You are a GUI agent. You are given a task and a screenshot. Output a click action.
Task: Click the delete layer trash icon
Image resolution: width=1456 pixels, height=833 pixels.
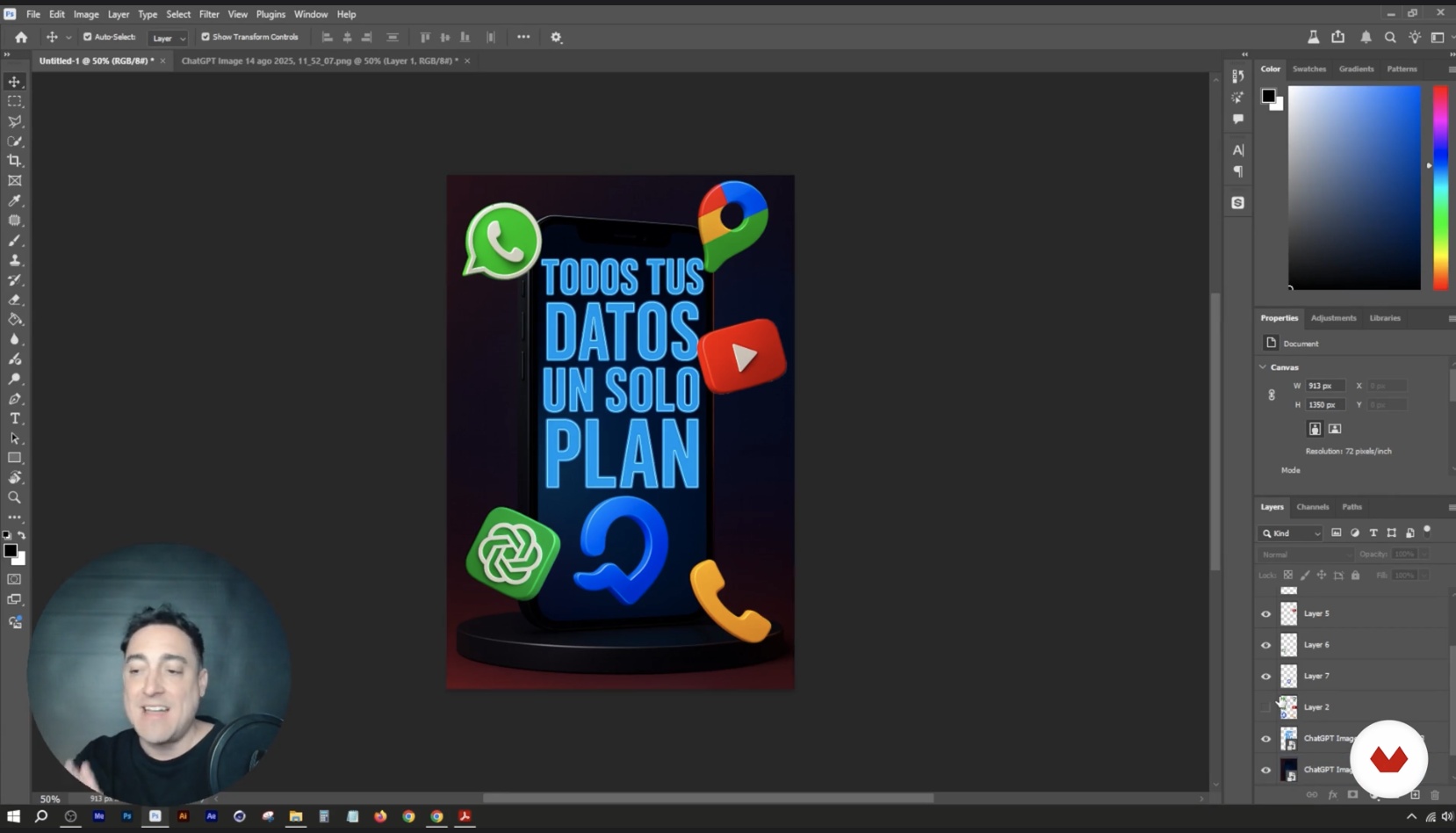click(1435, 795)
